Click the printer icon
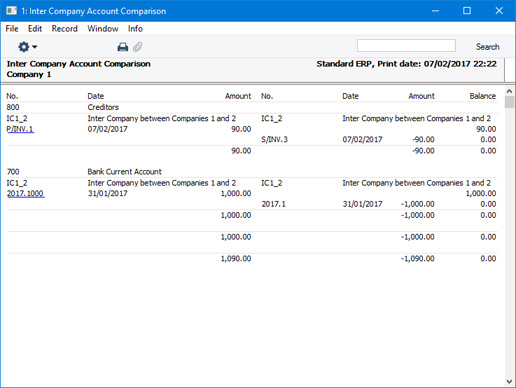 [x=123, y=47]
